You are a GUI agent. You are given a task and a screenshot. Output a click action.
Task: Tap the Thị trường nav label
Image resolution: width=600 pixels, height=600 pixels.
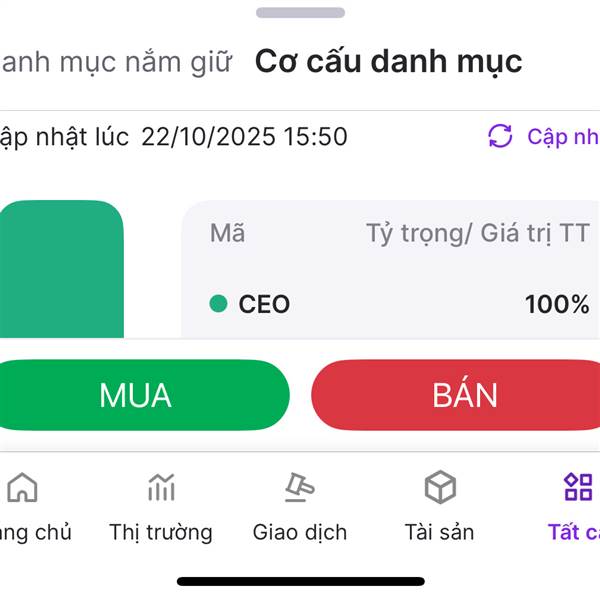coord(161,532)
